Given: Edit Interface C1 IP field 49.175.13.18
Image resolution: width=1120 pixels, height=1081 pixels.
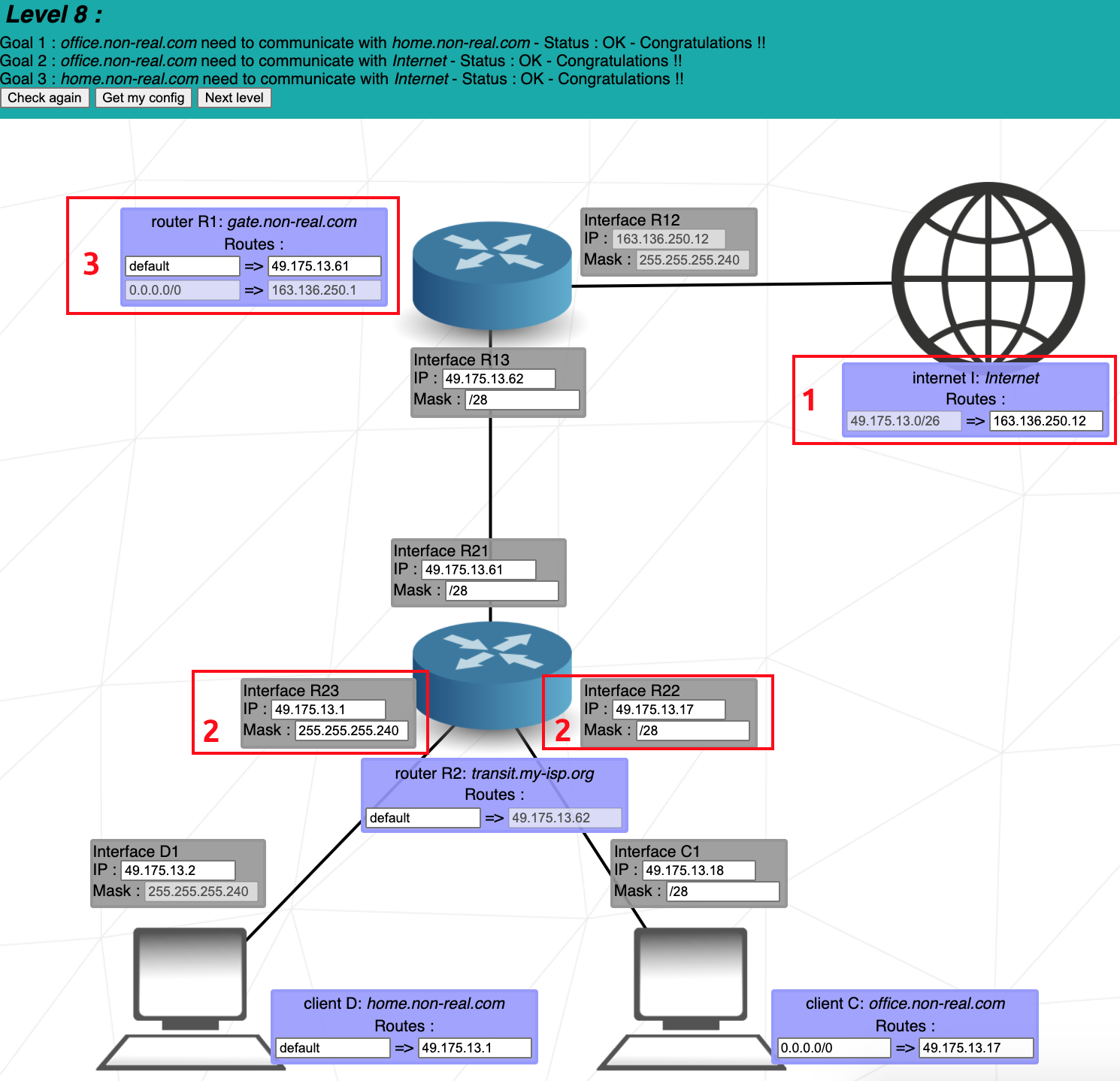Looking at the screenshot, I should [x=699, y=871].
